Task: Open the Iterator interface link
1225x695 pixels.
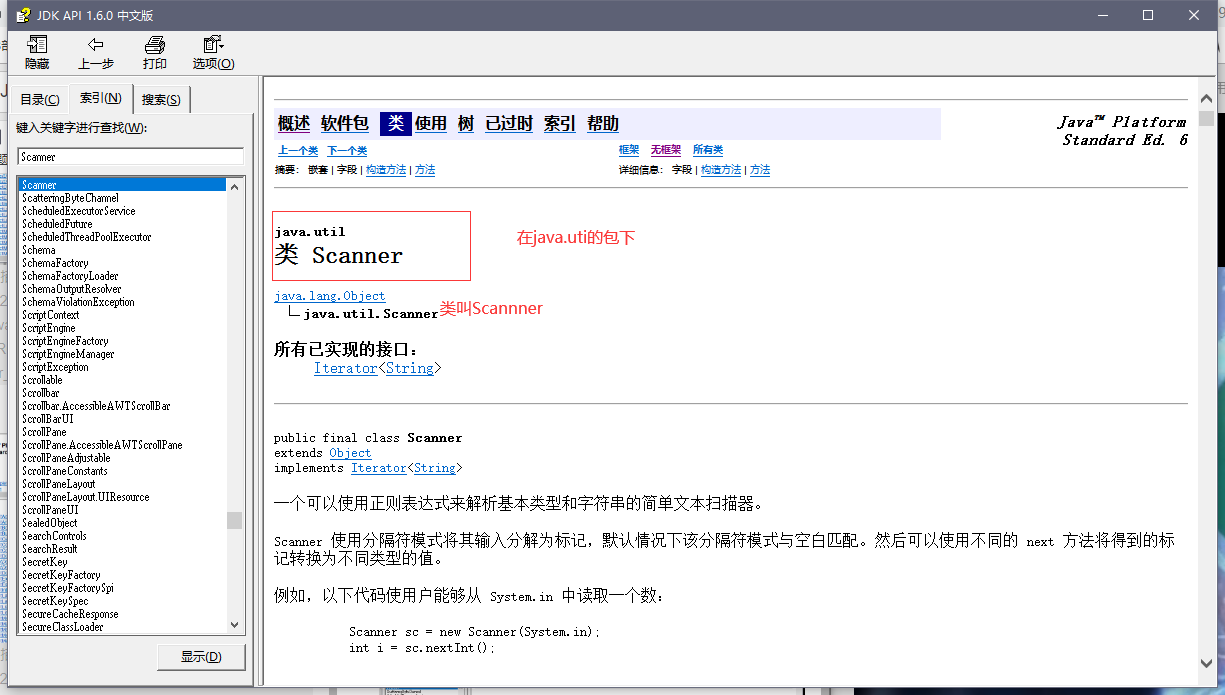Action: point(345,368)
